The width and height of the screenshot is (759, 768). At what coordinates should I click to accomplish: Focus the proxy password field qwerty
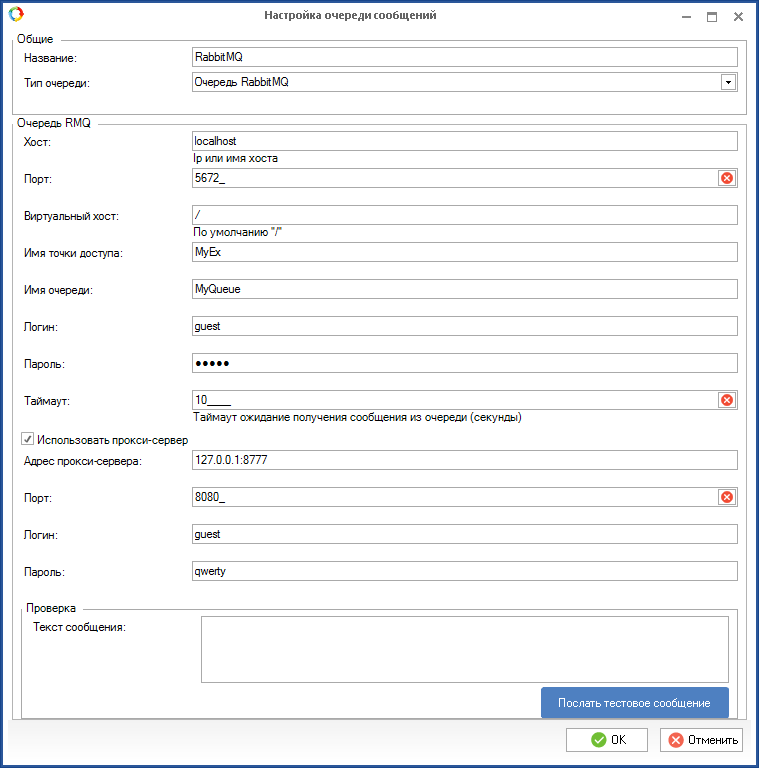(464, 571)
